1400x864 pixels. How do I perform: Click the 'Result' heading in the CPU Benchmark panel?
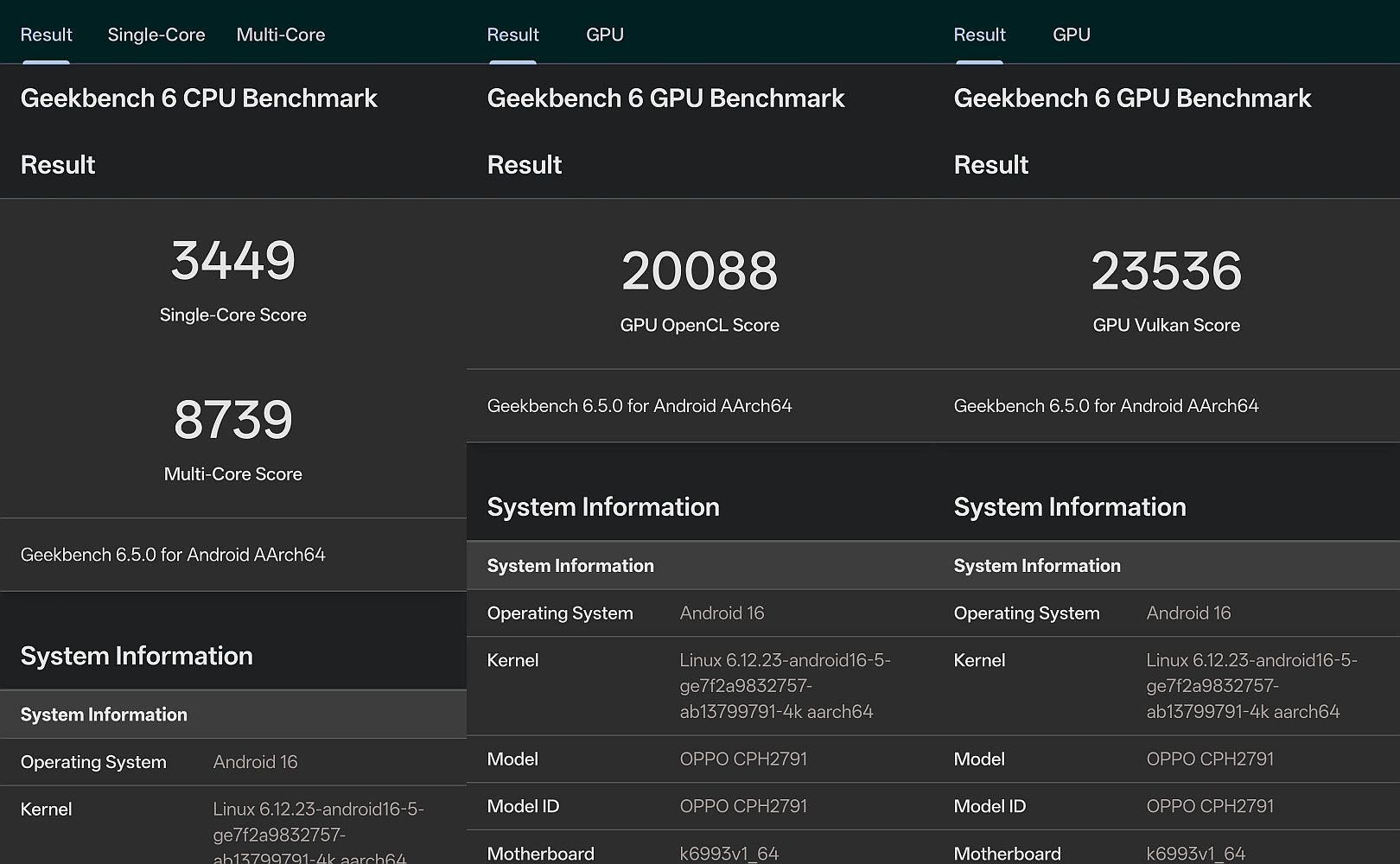pos(58,165)
